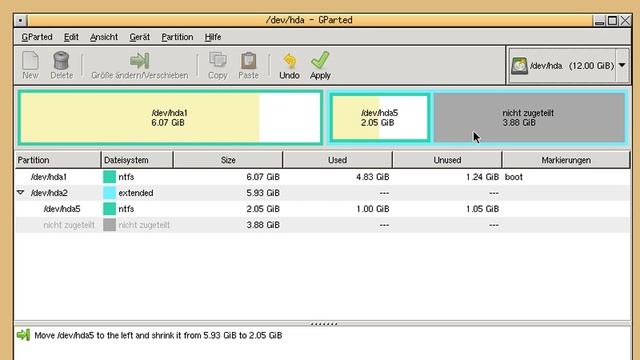Open the Hilfe menu
The width and height of the screenshot is (640, 360).
tap(213, 37)
